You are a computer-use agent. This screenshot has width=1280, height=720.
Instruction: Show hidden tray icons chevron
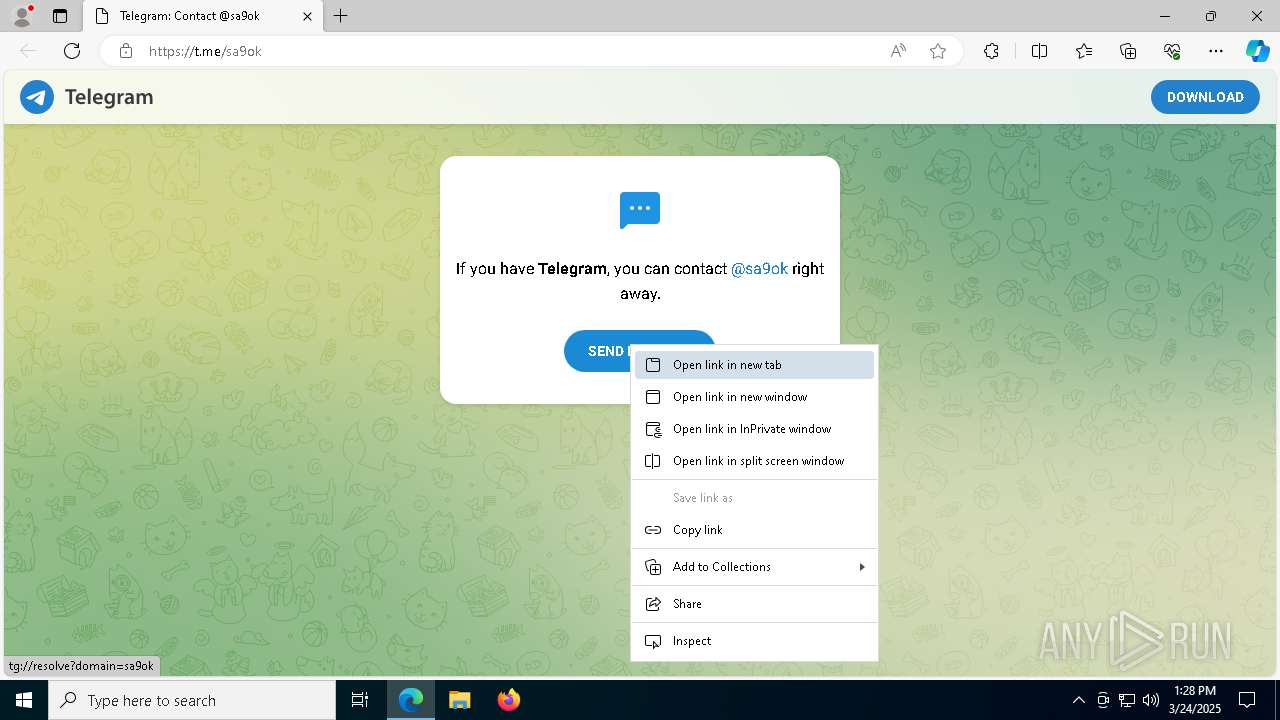(1078, 700)
